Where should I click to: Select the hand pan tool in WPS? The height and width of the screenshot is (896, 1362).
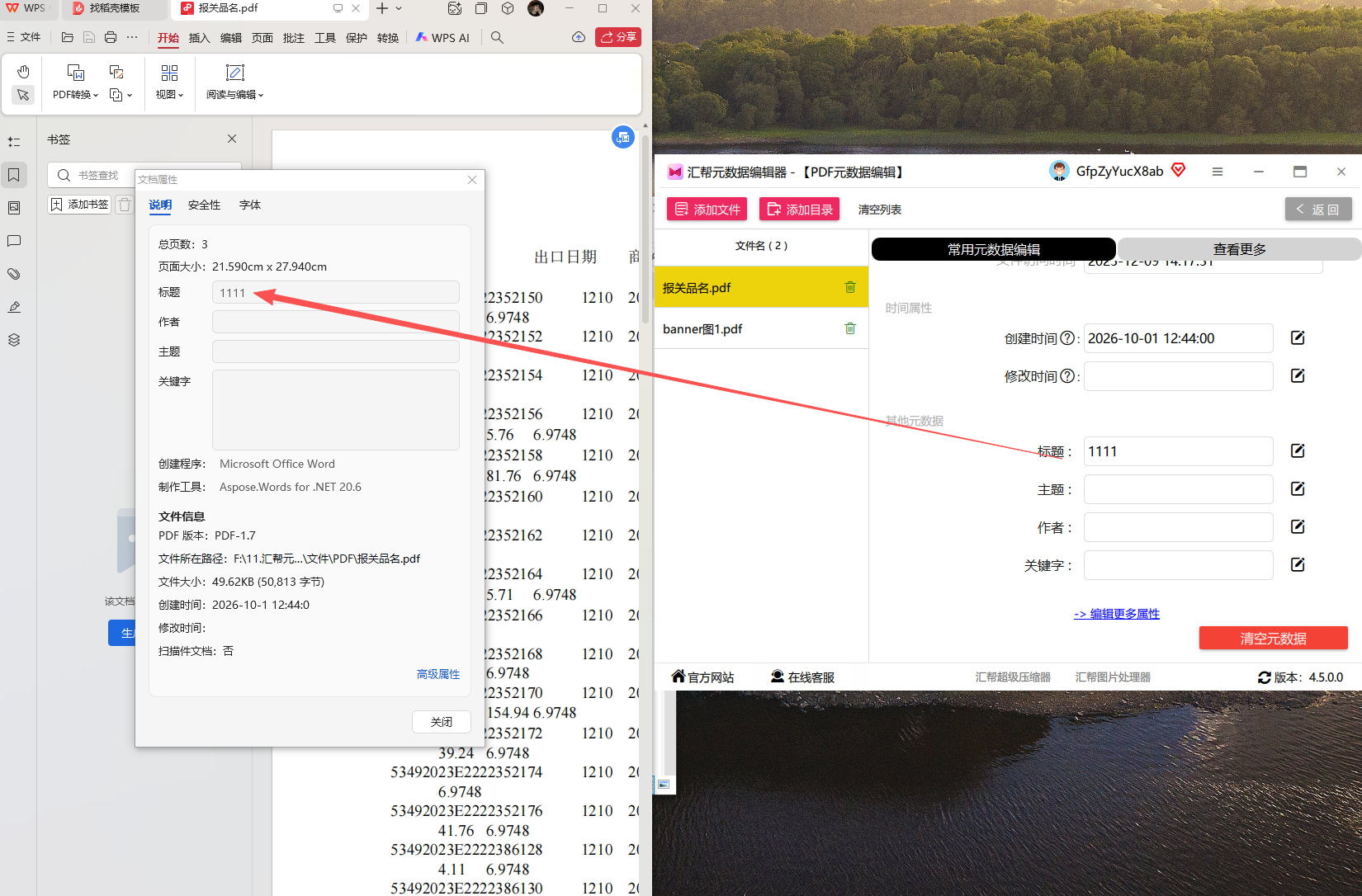pos(23,73)
